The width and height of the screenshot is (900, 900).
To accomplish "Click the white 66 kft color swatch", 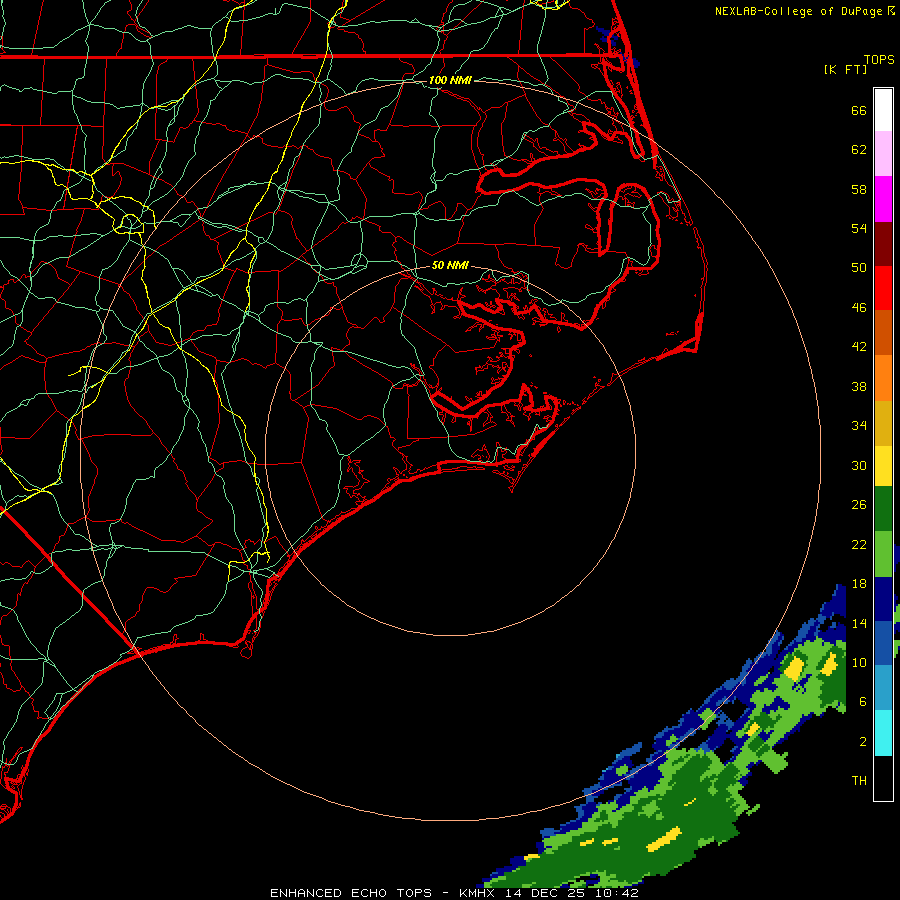I will (883, 110).
